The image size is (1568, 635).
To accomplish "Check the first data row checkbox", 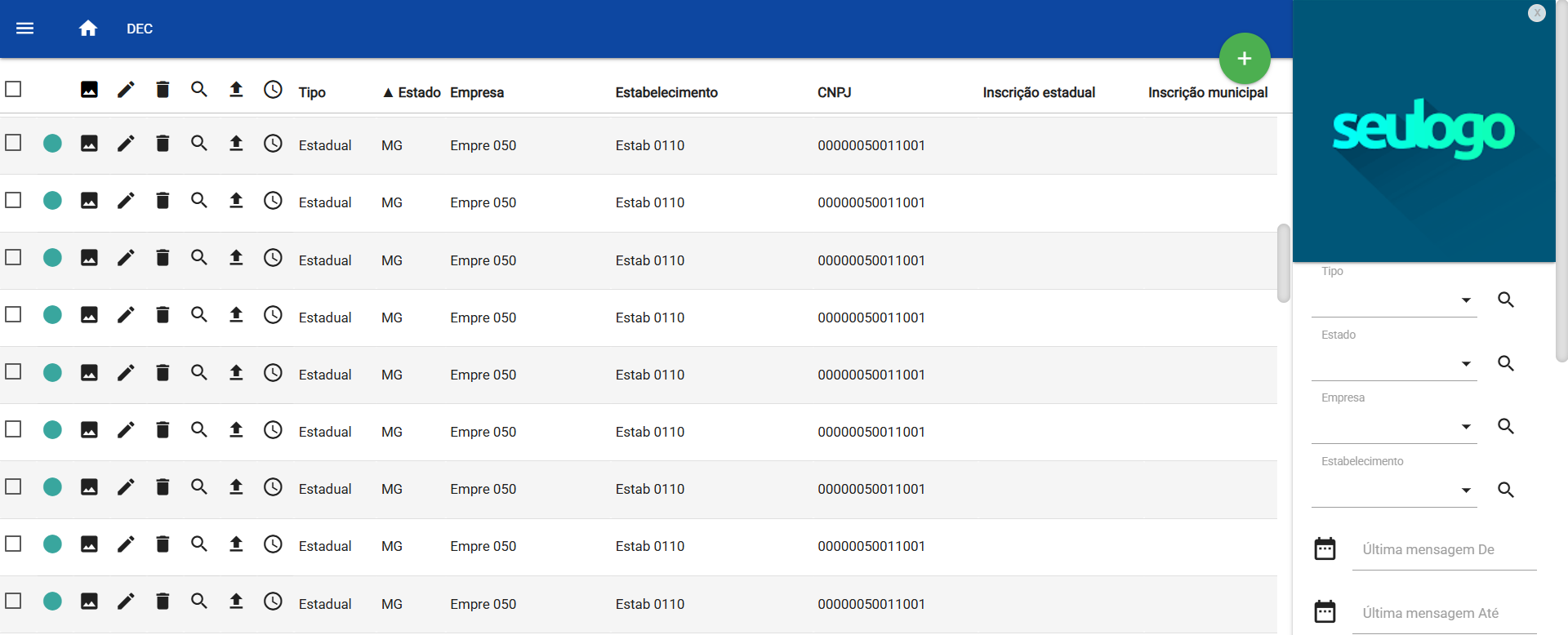I will (x=13, y=143).
